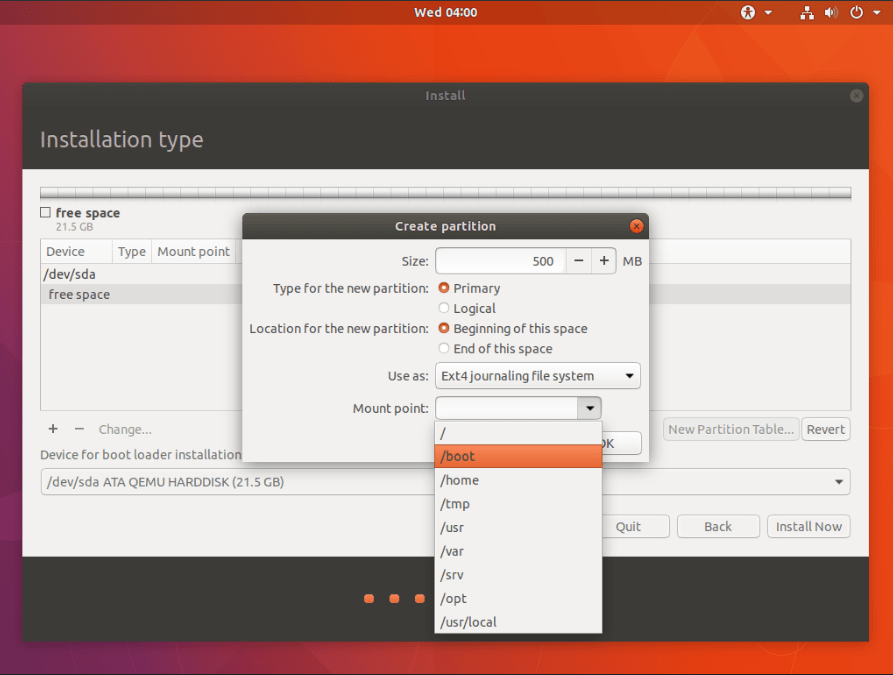
Task: Click the minus icon to delete a partition
Action: coord(75,428)
